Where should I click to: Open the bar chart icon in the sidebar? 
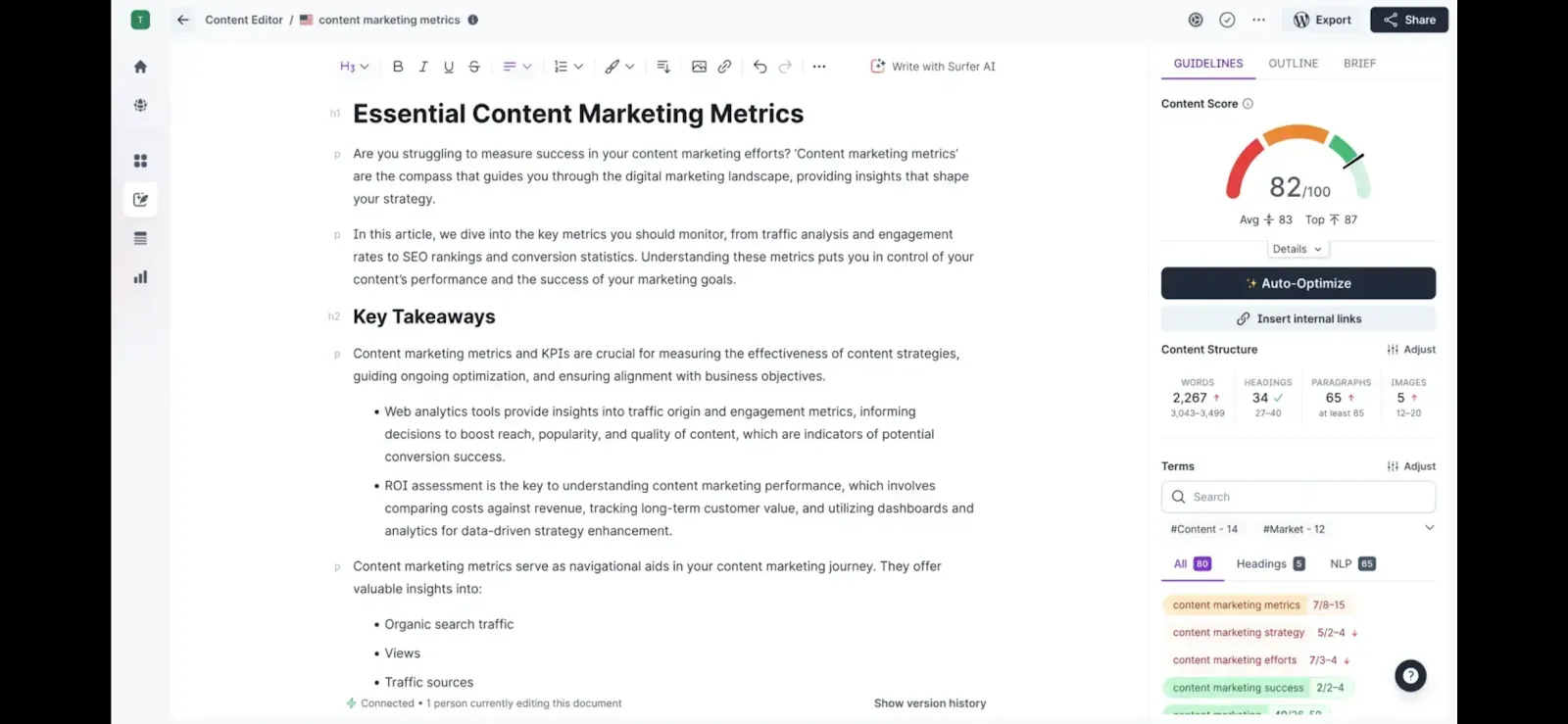coord(140,277)
